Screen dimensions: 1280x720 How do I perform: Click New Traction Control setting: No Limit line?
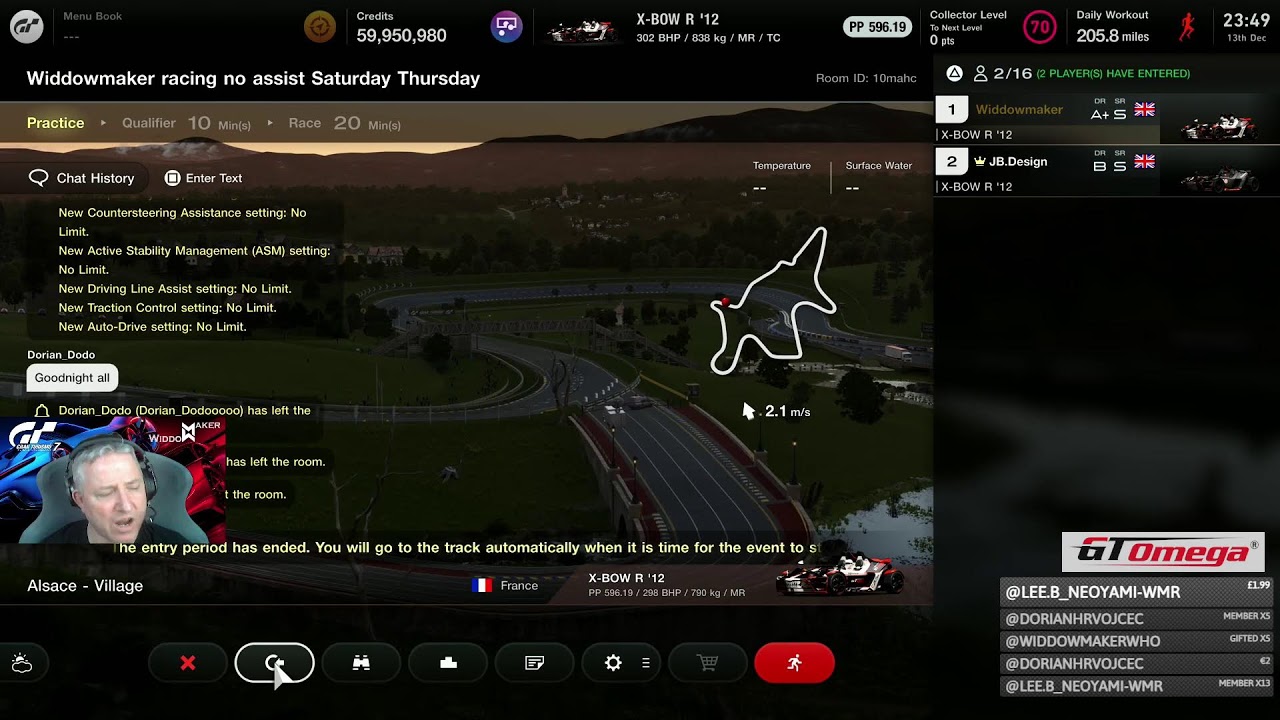167,308
